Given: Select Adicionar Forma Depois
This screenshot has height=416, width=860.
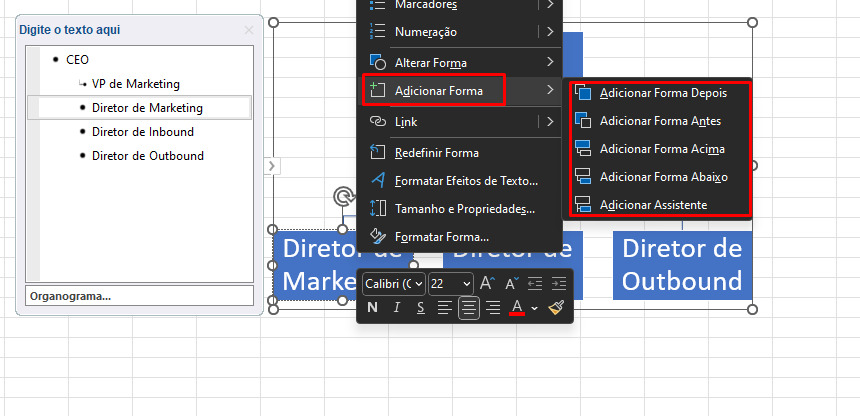Looking at the screenshot, I should pyautogui.click(x=659, y=93).
